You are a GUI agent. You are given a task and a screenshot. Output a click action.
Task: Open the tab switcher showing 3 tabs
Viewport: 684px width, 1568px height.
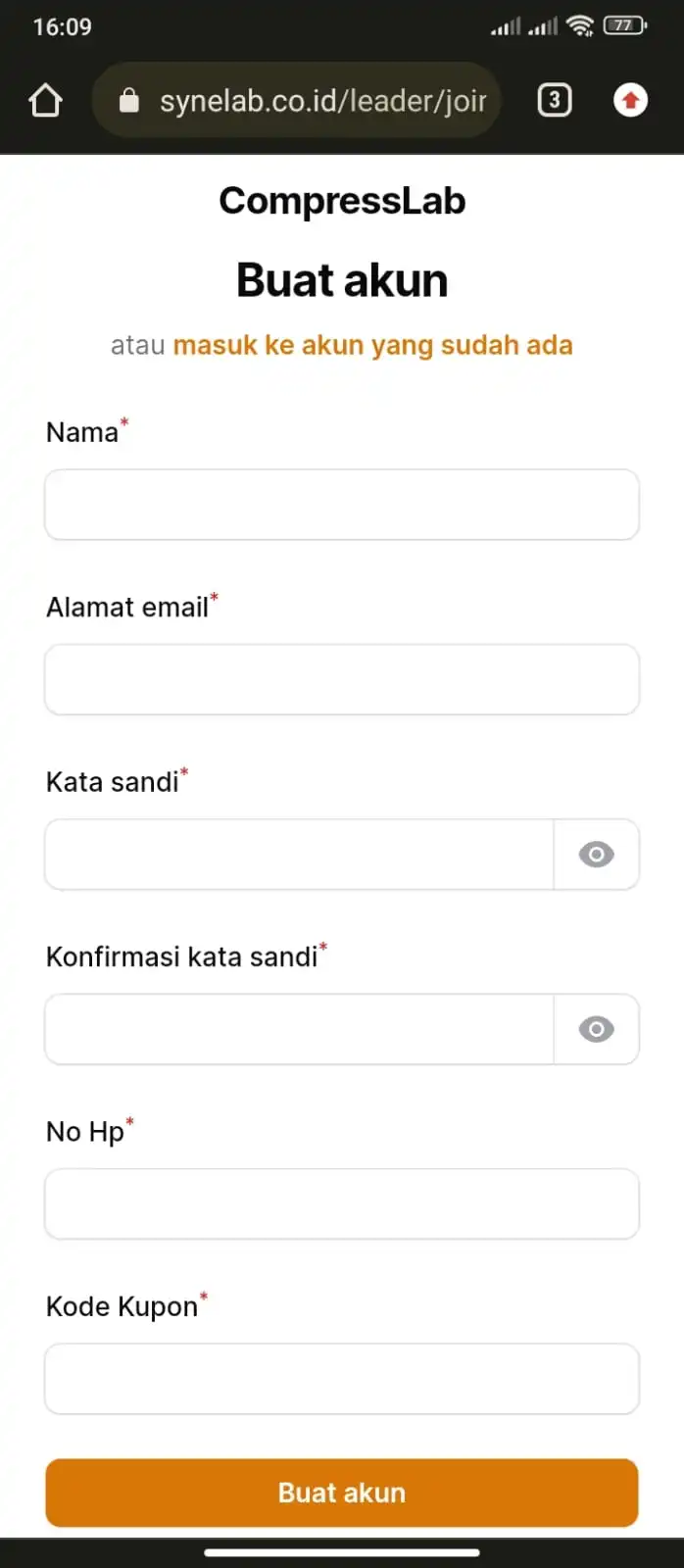point(554,100)
